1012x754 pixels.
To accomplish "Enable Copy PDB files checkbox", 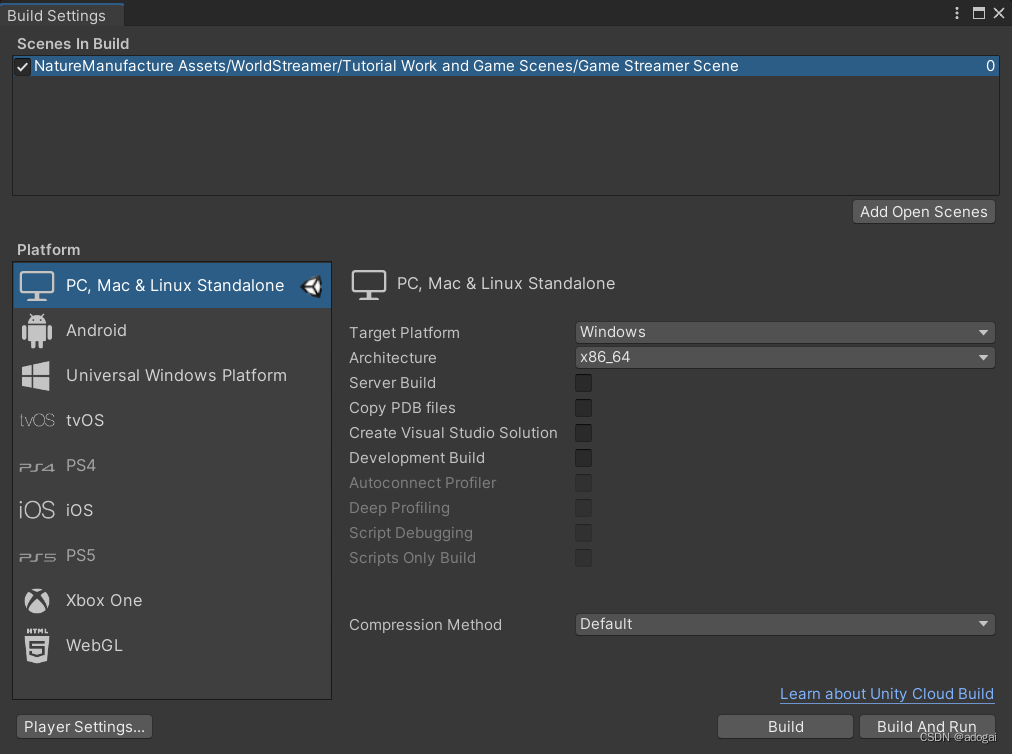I will click(x=583, y=408).
